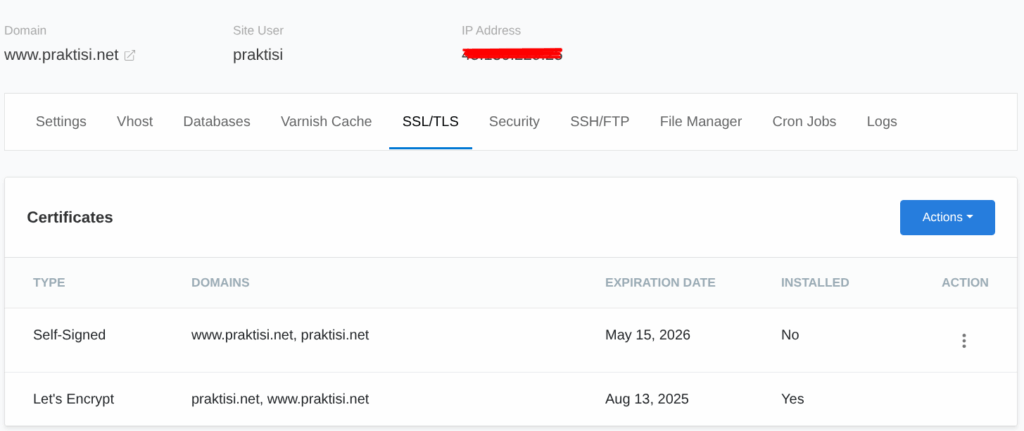Screen dimensions: 1024x431
Task: Select the Varnish Cache tab
Action: click(326, 121)
